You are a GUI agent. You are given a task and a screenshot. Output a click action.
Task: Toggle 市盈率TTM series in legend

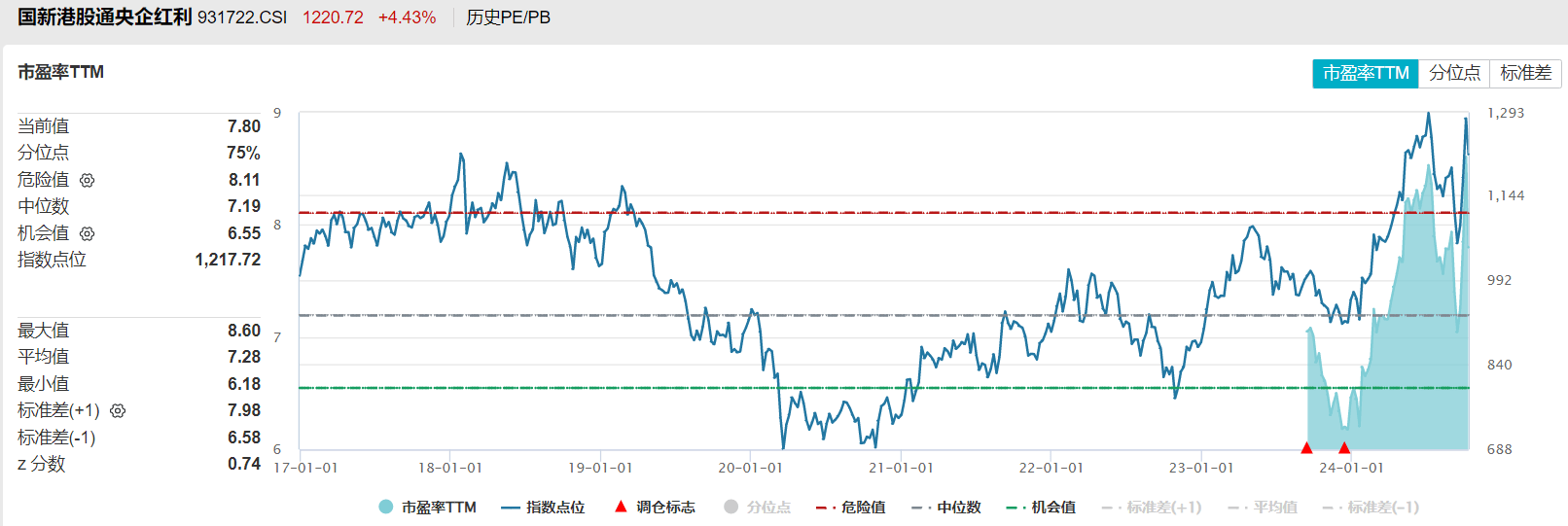pos(428,508)
